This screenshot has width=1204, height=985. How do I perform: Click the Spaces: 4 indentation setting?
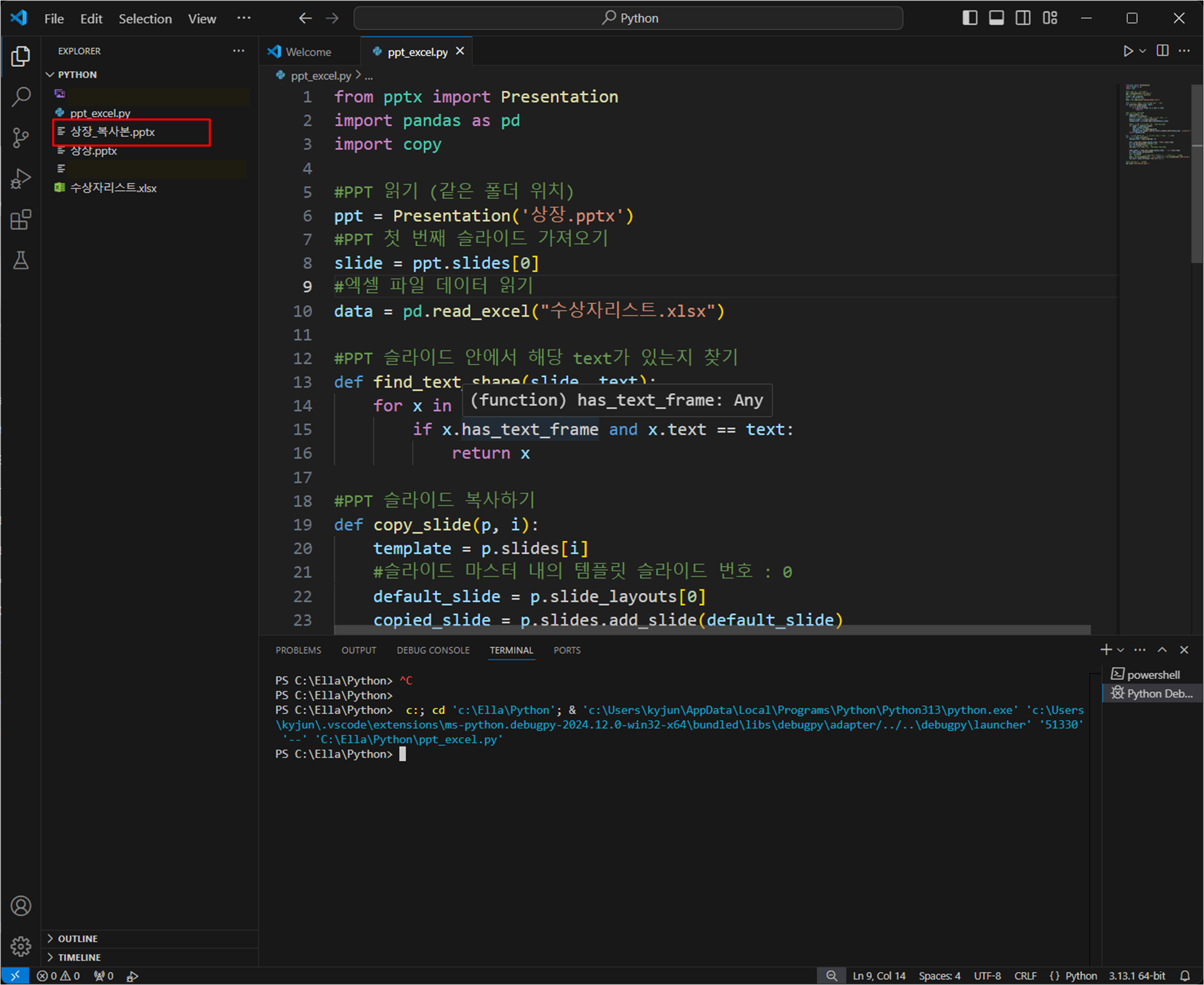point(939,976)
